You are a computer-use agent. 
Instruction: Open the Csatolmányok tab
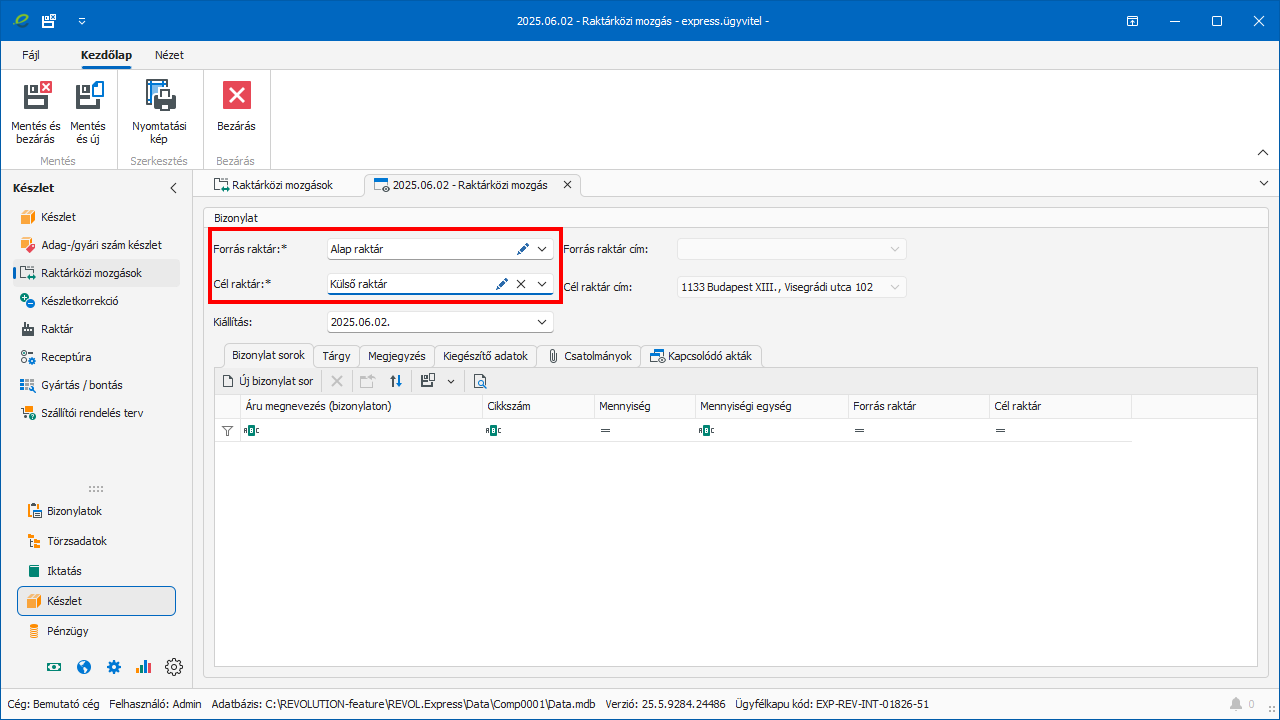click(589, 356)
